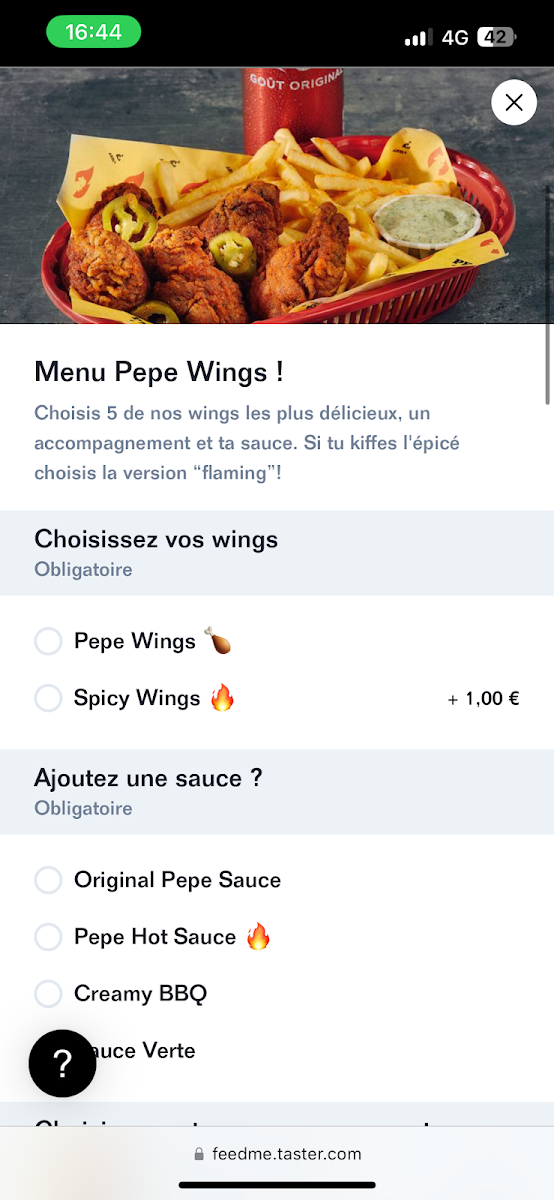This screenshot has width=554, height=1200.
Task: Tap the padlock icon beside feedme.taster.com
Action: click(x=199, y=1154)
